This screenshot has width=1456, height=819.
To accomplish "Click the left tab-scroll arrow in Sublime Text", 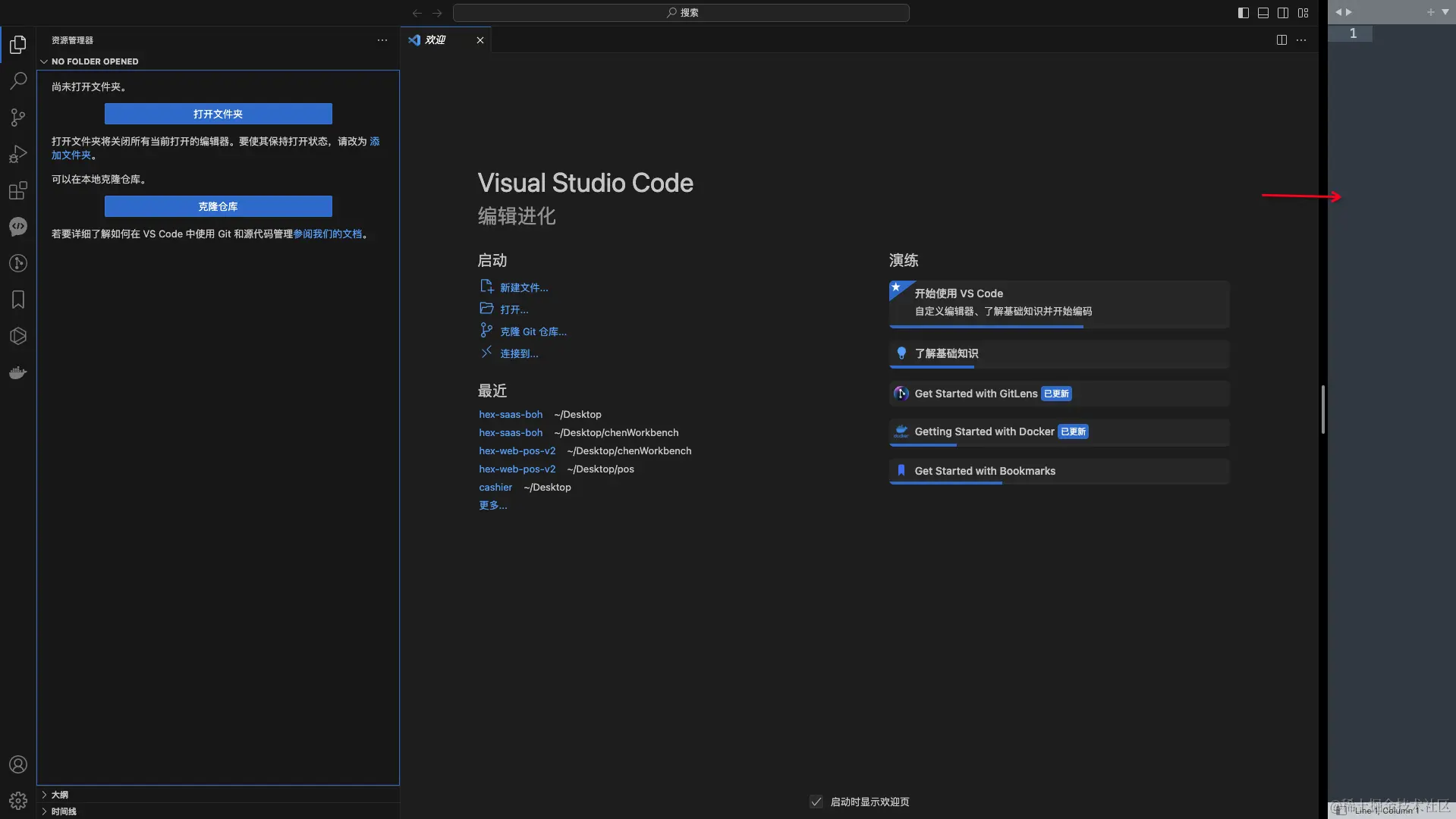I will pos(1338,12).
